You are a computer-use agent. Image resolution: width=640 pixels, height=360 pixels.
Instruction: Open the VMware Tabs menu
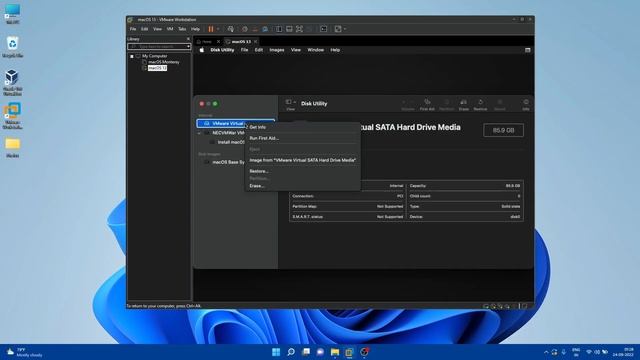(x=182, y=29)
